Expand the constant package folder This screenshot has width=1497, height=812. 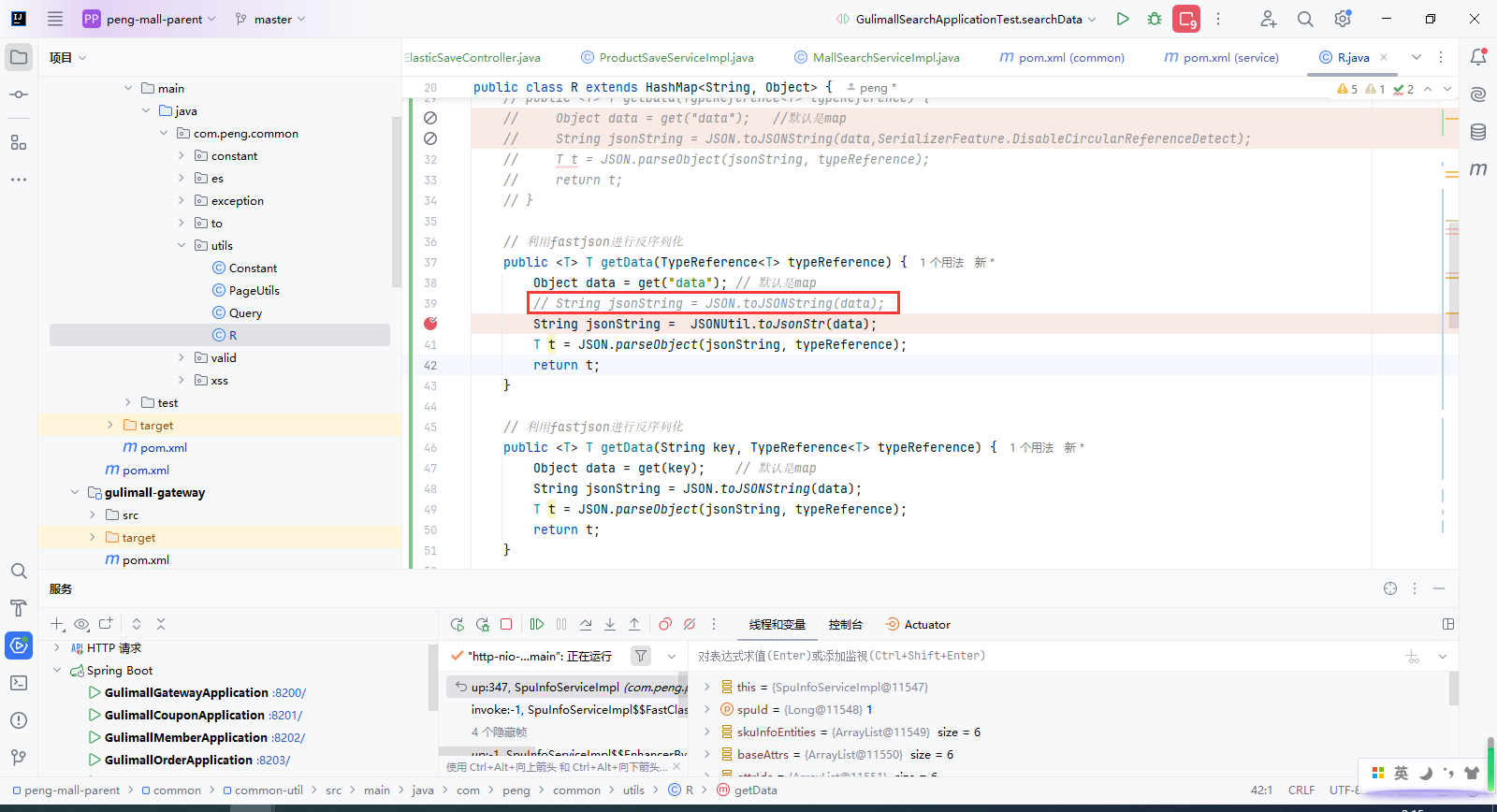182,155
